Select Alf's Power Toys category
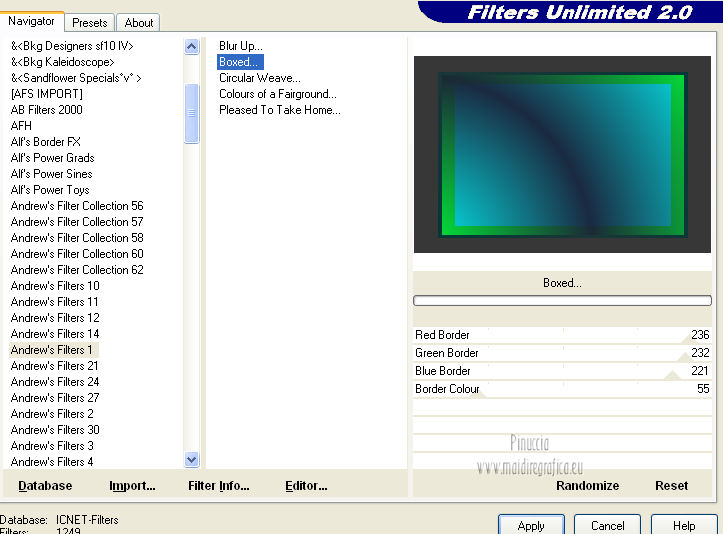The height and width of the screenshot is (534, 723). point(50,190)
